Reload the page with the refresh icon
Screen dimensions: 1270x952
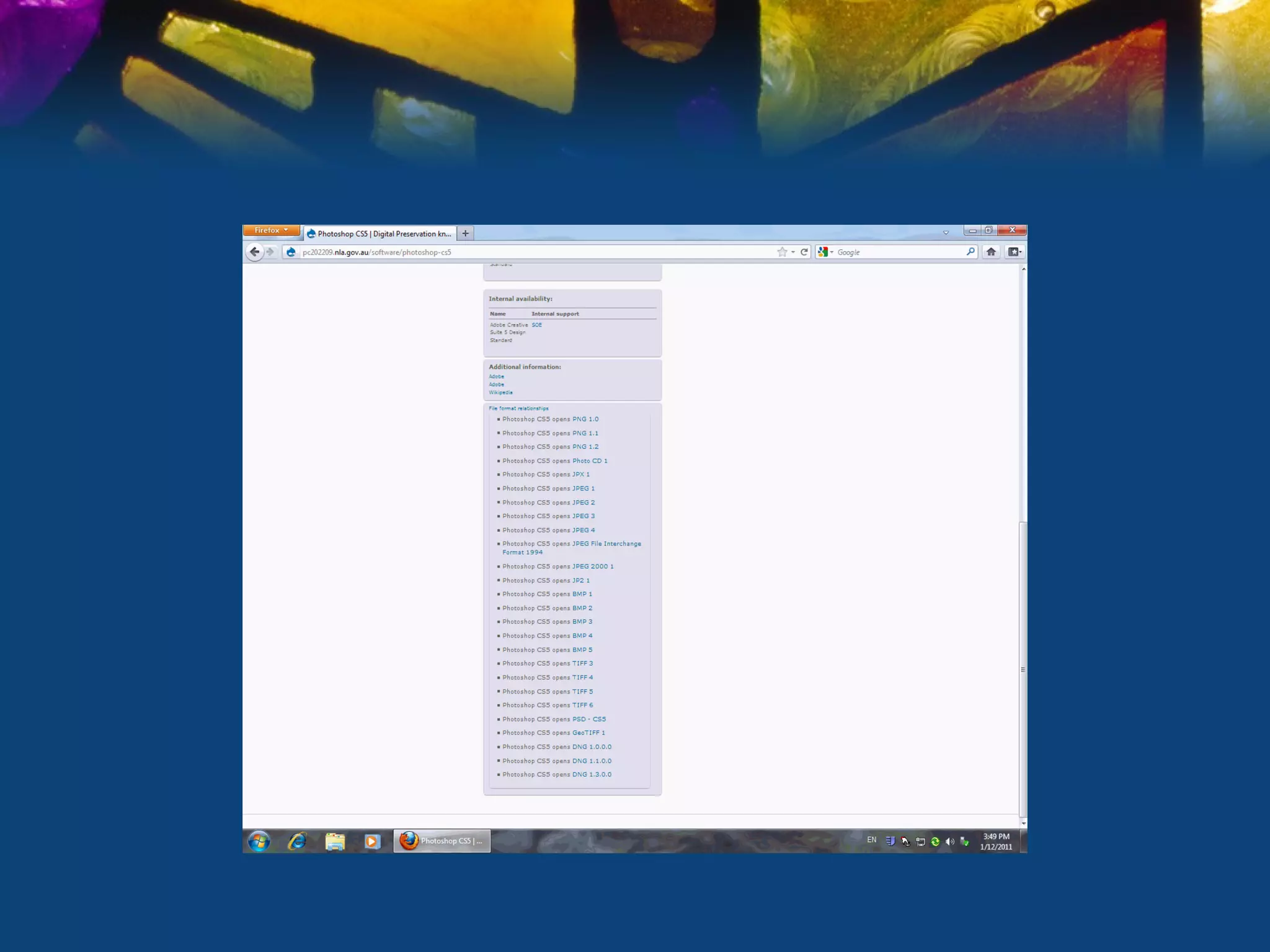(x=804, y=252)
